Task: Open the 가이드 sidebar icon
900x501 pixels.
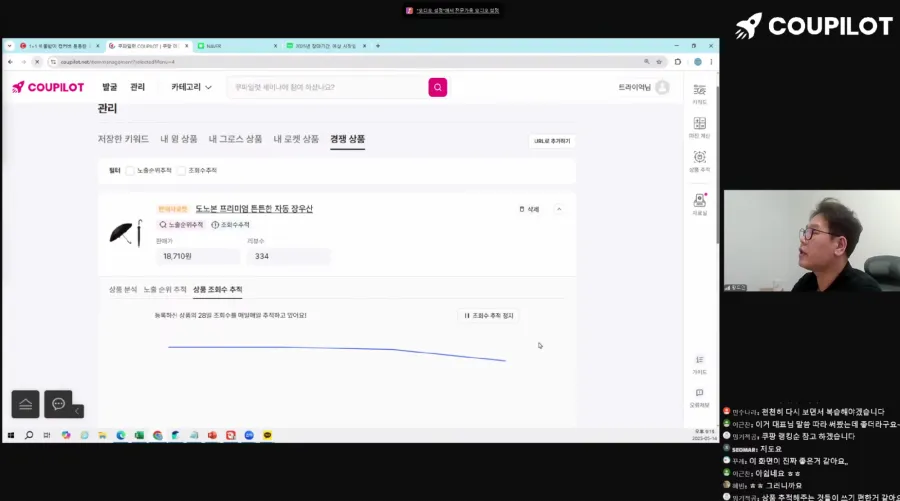Action: coord(699,364)
